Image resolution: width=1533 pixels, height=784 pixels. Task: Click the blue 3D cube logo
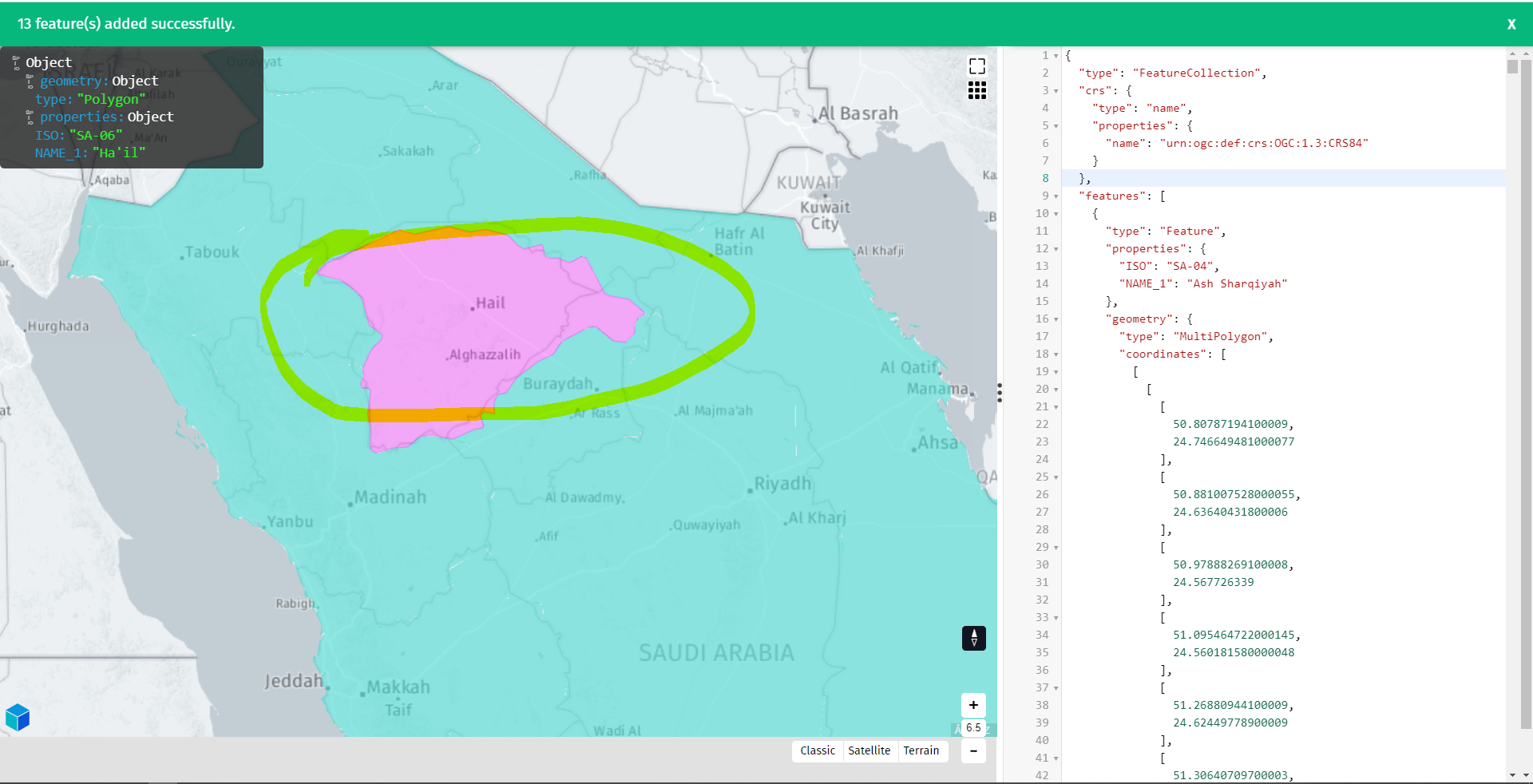click(18, 717)
